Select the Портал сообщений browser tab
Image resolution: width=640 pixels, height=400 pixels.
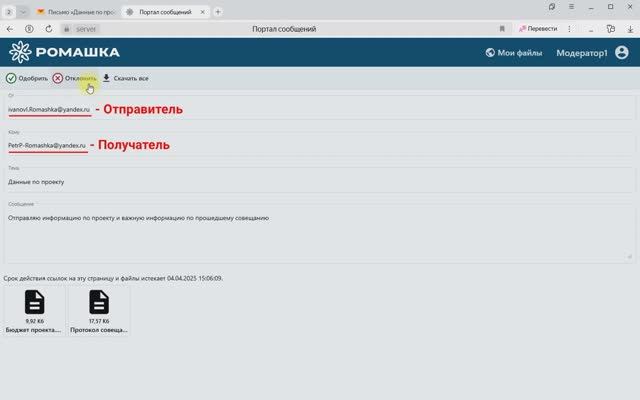tap(165, 12)
